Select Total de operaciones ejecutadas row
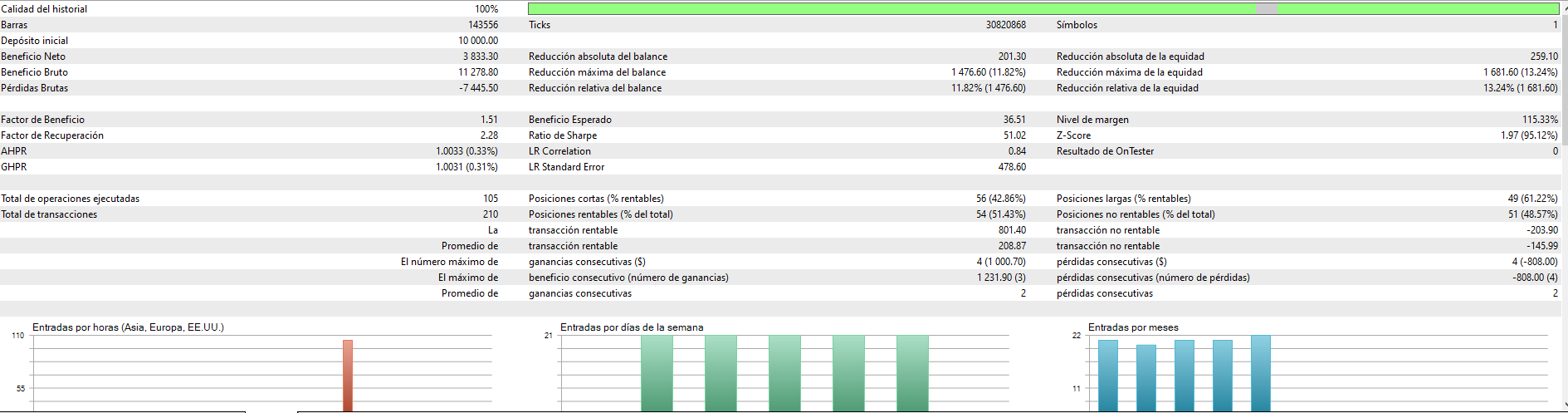The height and width of the screenshot is (413, 1568). (x=249, y=199)
